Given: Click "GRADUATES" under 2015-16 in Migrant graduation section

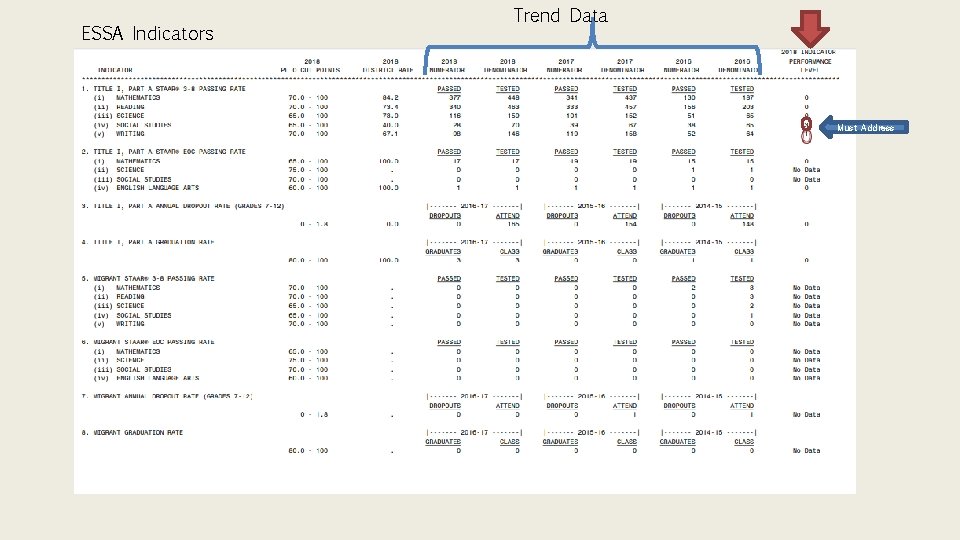Looking at the screenshot, I should pos(560,442).
